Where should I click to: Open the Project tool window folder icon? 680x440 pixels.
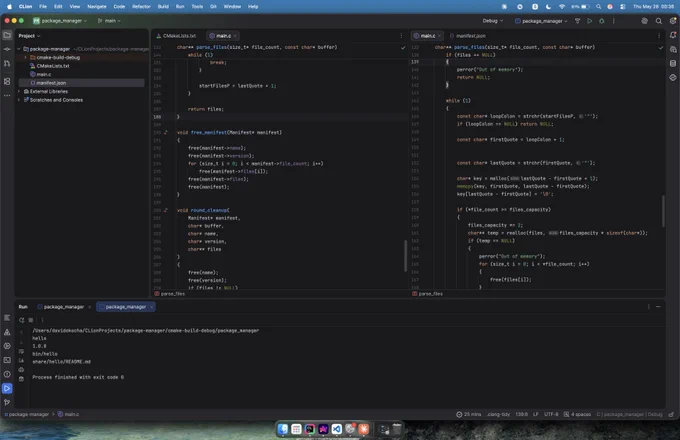tap(7, 35)
